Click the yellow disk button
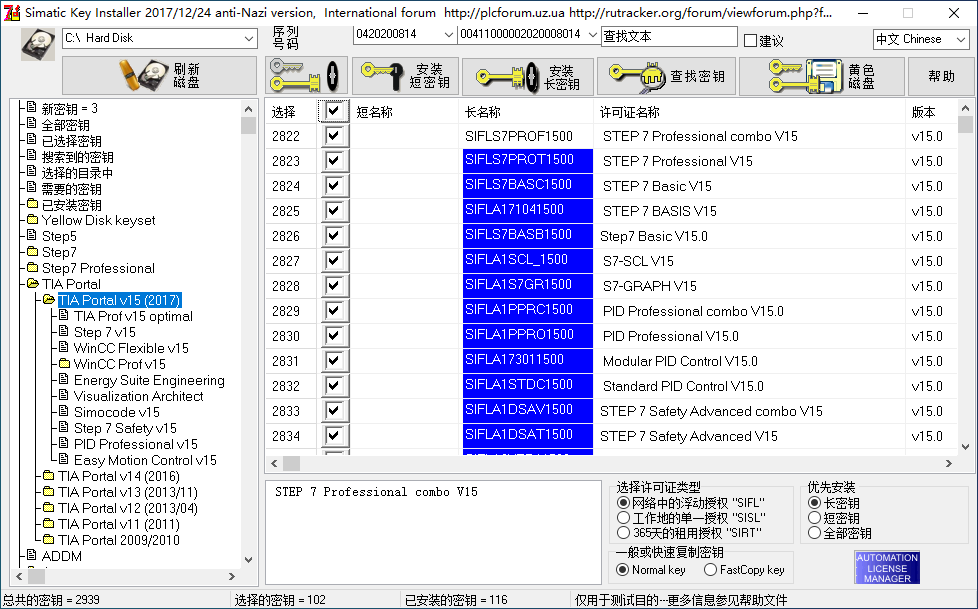978x609 pixels. pos(821,76)
